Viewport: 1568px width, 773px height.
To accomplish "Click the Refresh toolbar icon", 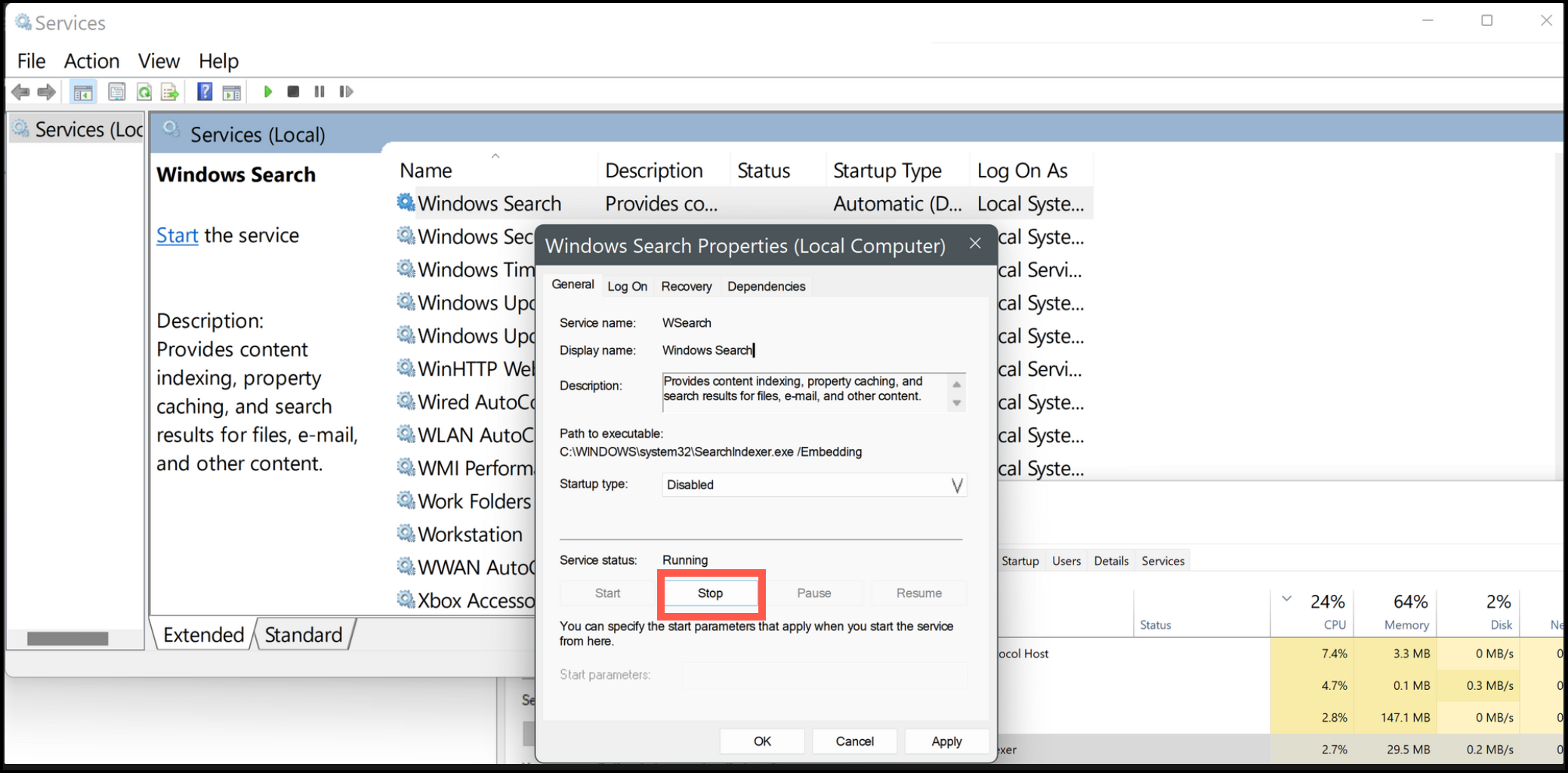I will point(144,92).
